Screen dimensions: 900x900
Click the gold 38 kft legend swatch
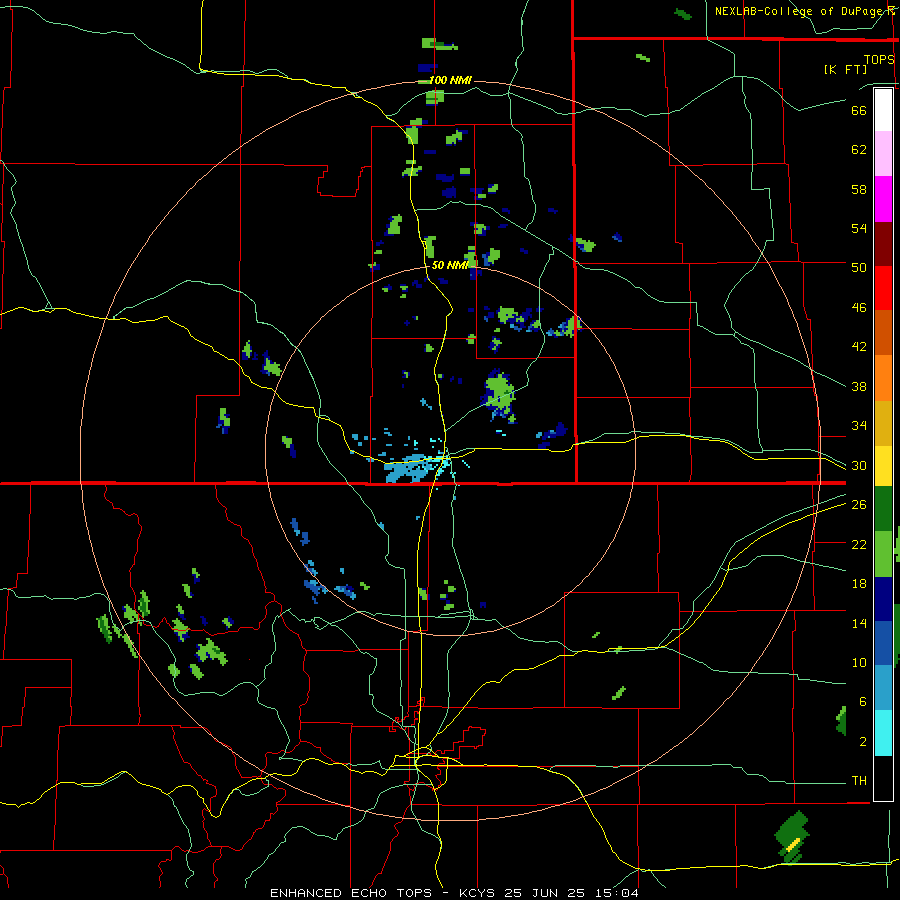tap(883, 423)
